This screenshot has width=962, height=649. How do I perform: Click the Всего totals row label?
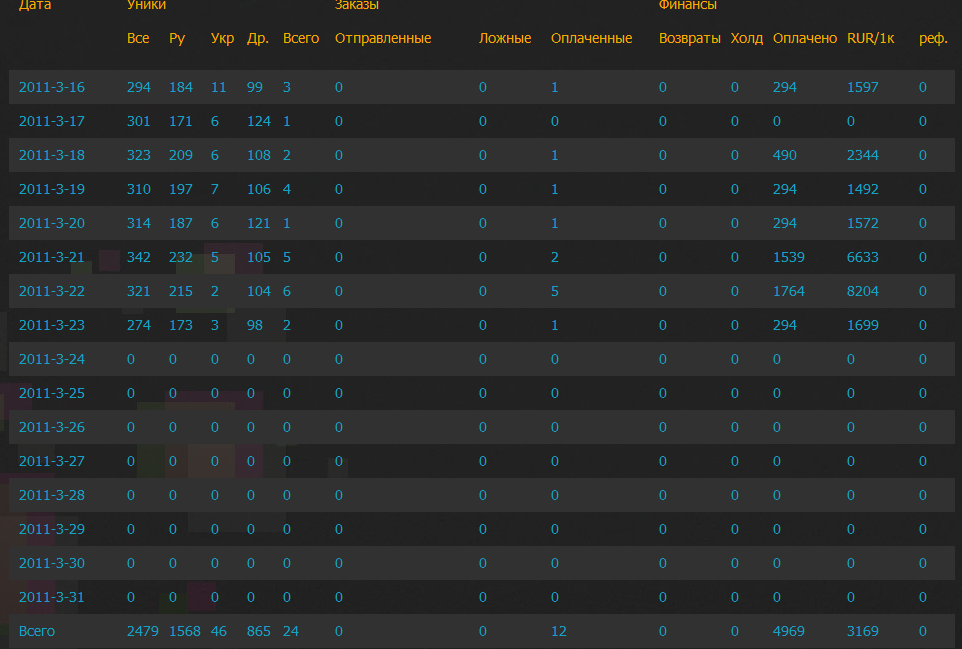click(x=36, y=631)
